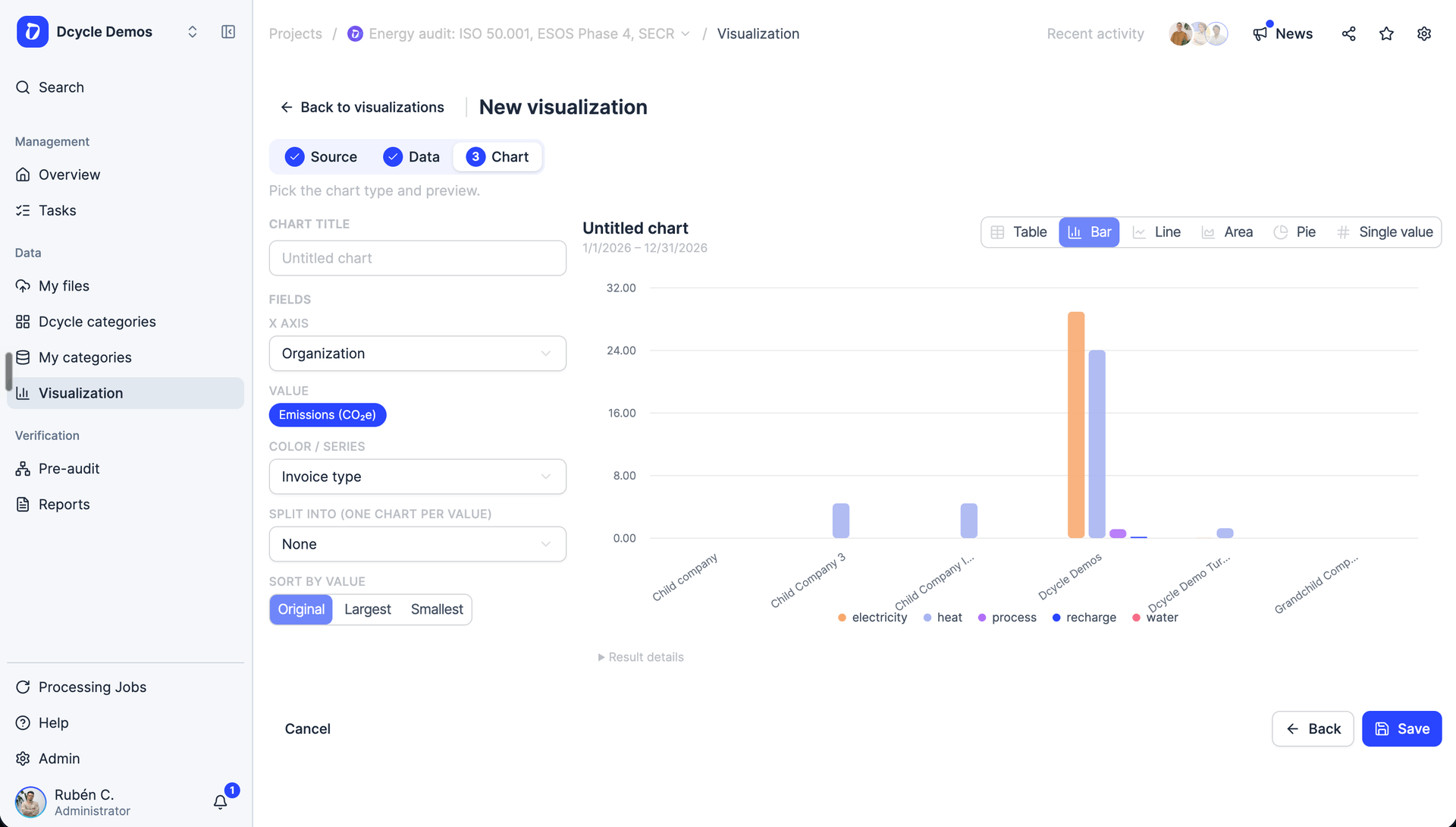Star this project as favorite
The image size is (1456, 827).
[x=1386, y=33]
